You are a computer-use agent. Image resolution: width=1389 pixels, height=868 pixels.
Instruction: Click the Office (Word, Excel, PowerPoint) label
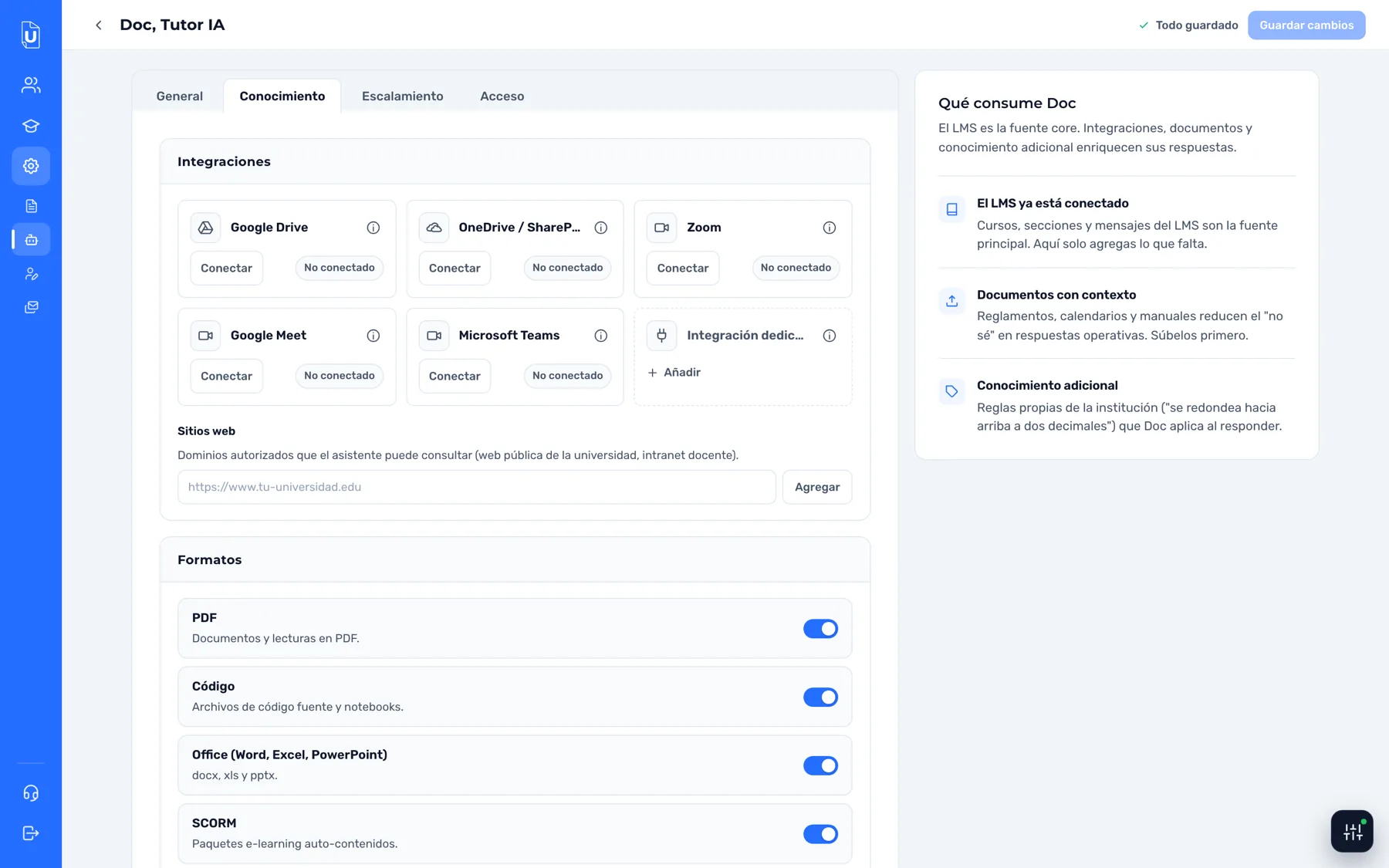tap(289, 755)
